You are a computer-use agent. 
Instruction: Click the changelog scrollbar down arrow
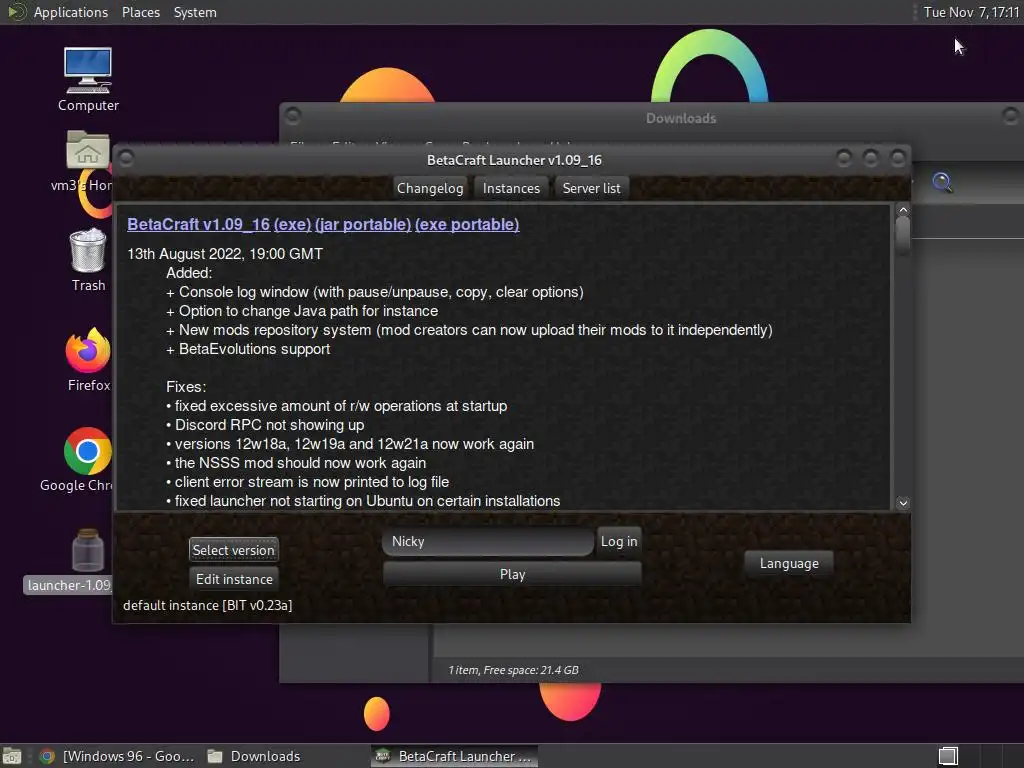pos(903,503)
